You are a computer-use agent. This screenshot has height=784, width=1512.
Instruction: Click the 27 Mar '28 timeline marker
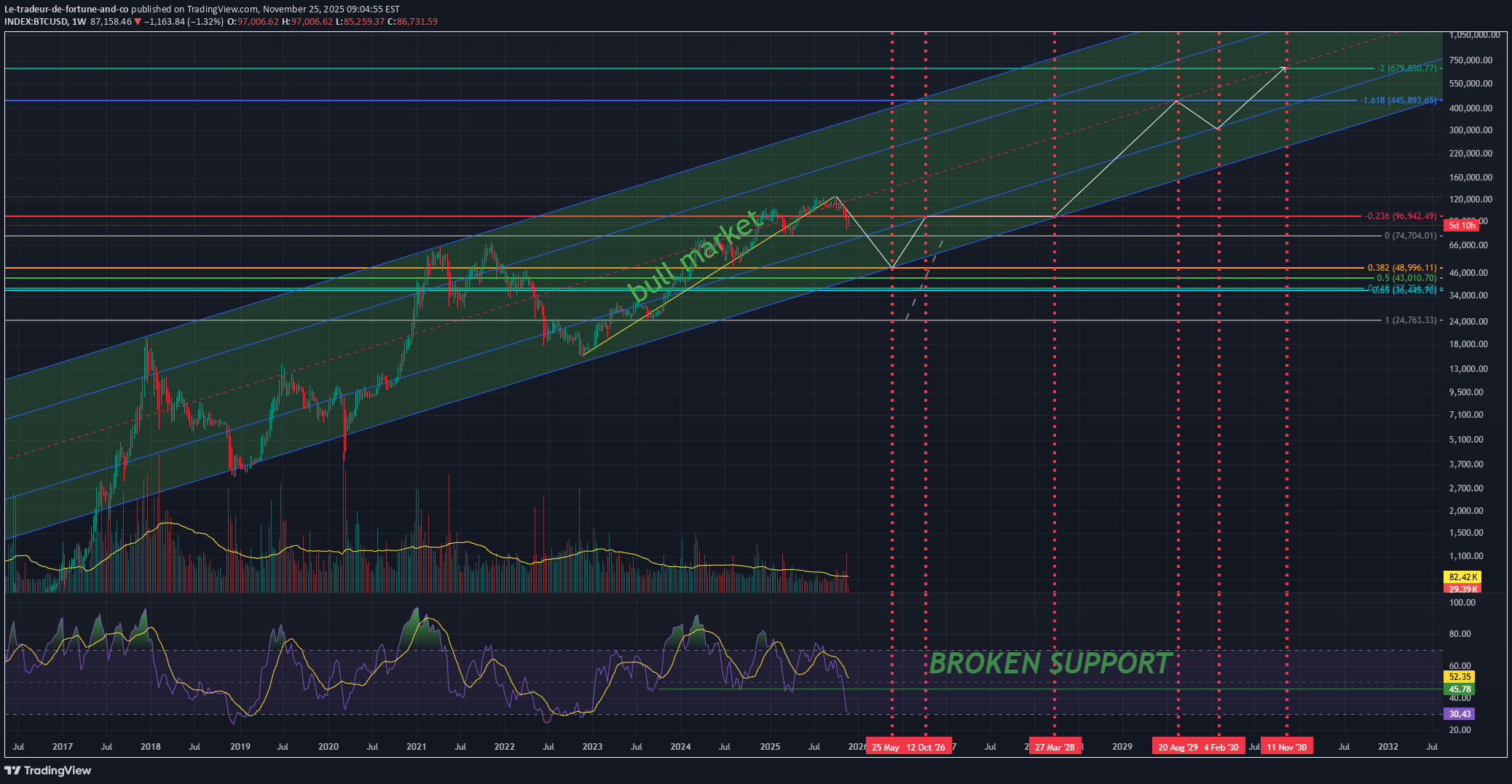pyautogui.click(x=1056, y=746)
